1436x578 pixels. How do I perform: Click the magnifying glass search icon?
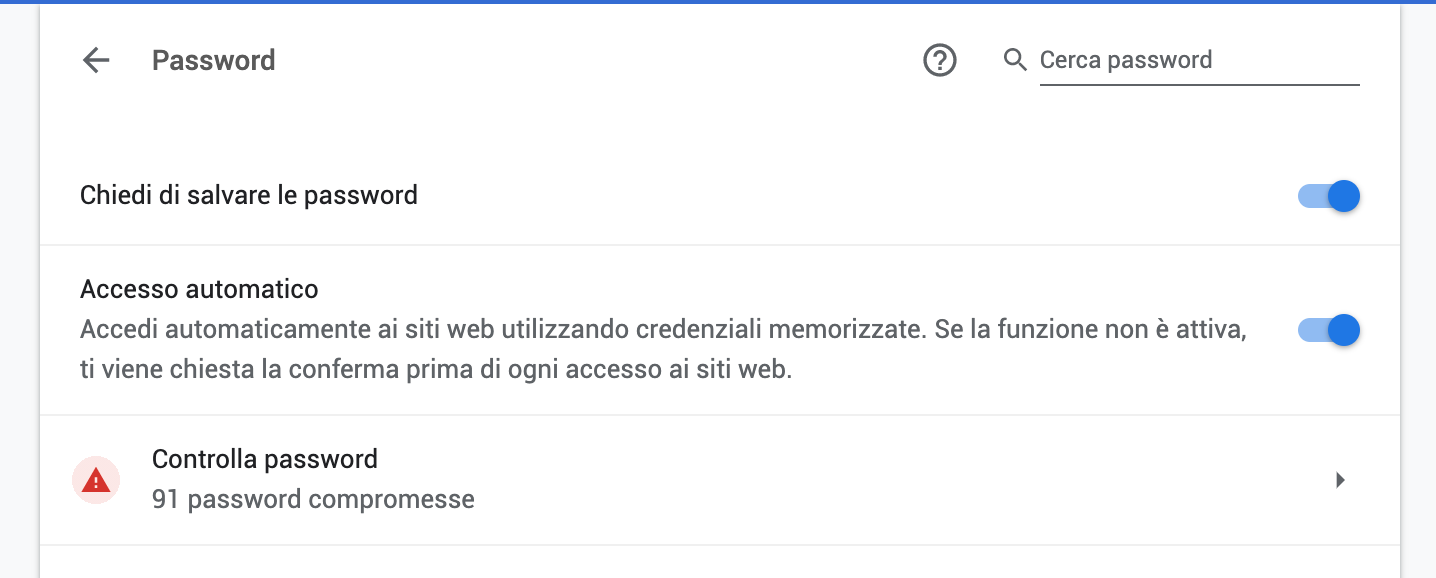pos(1015,60)
